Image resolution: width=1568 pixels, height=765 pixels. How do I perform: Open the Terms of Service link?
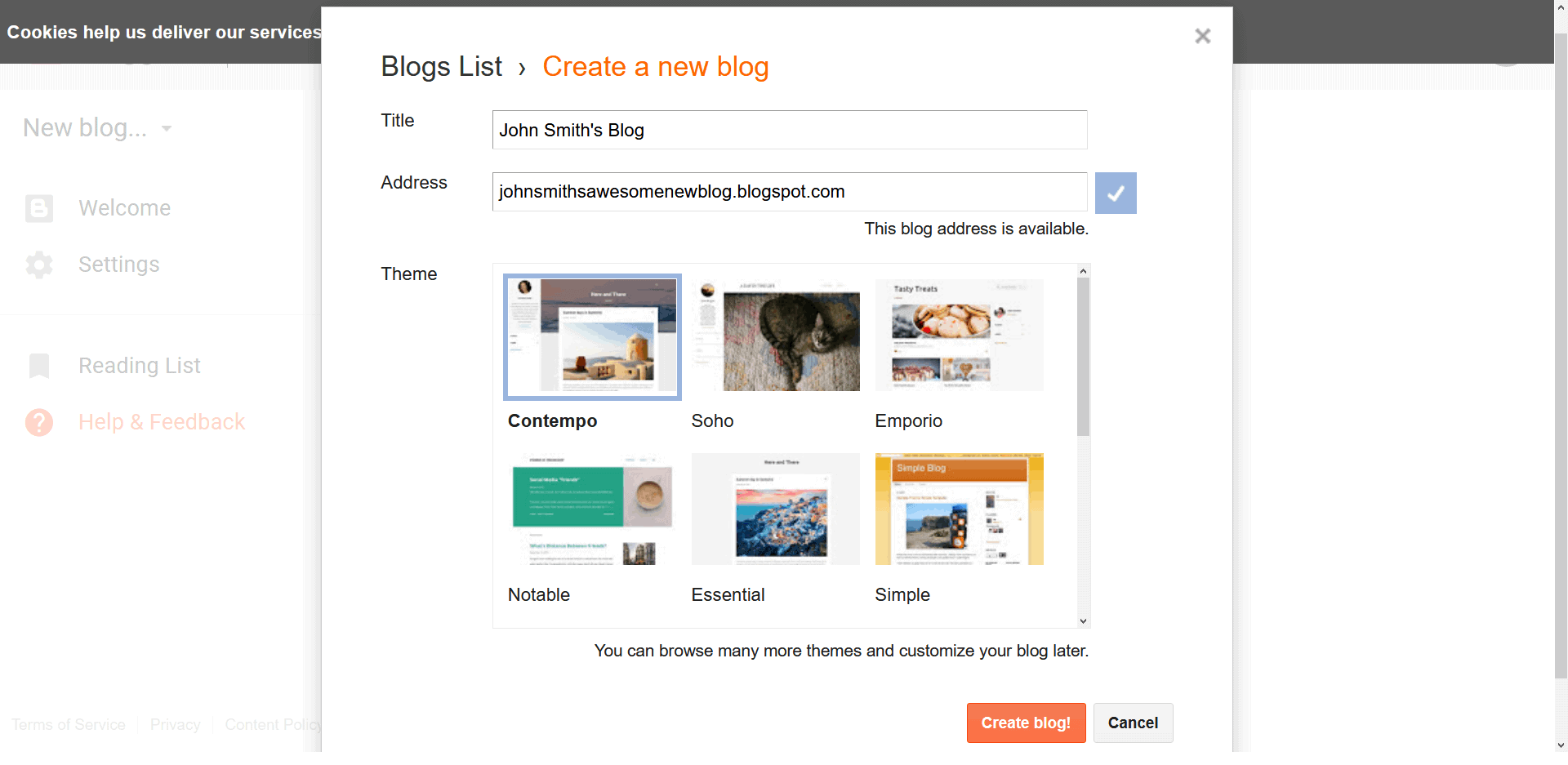pos(68,724)
